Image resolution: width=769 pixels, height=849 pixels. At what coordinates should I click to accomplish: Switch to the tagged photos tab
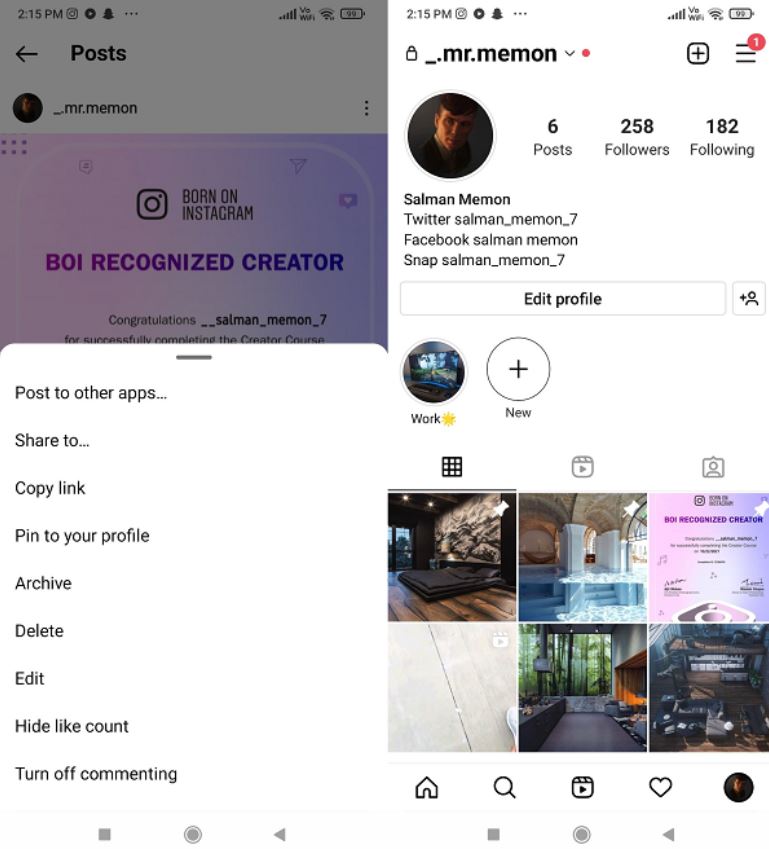pyautogui.click(x=713, y=467)
